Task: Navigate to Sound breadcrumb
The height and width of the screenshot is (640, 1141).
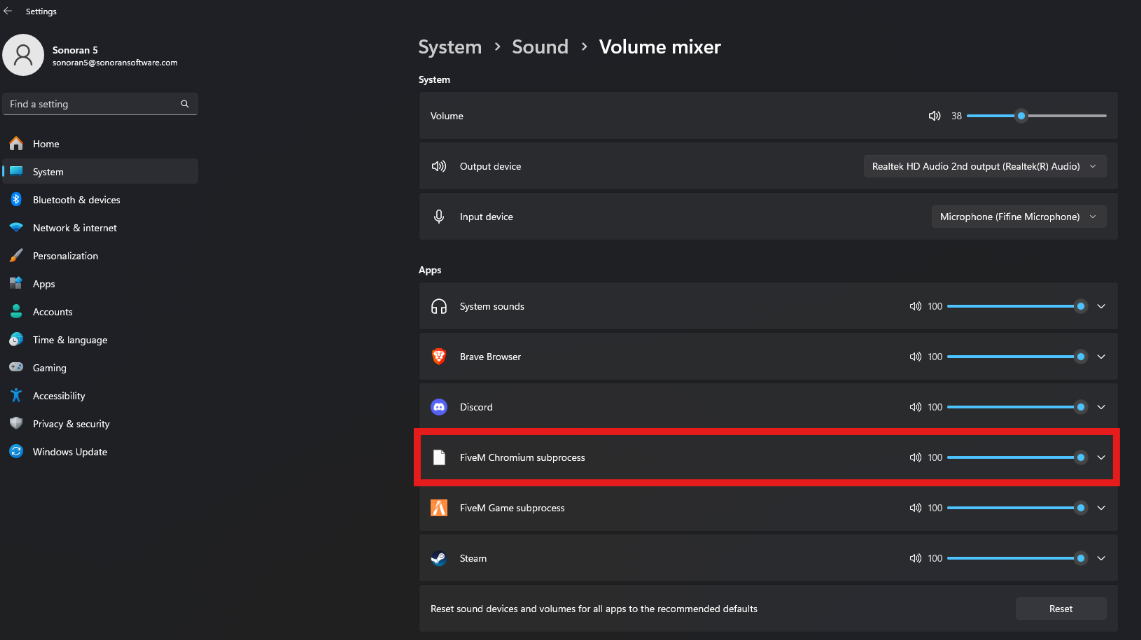Action: point(540,47)
